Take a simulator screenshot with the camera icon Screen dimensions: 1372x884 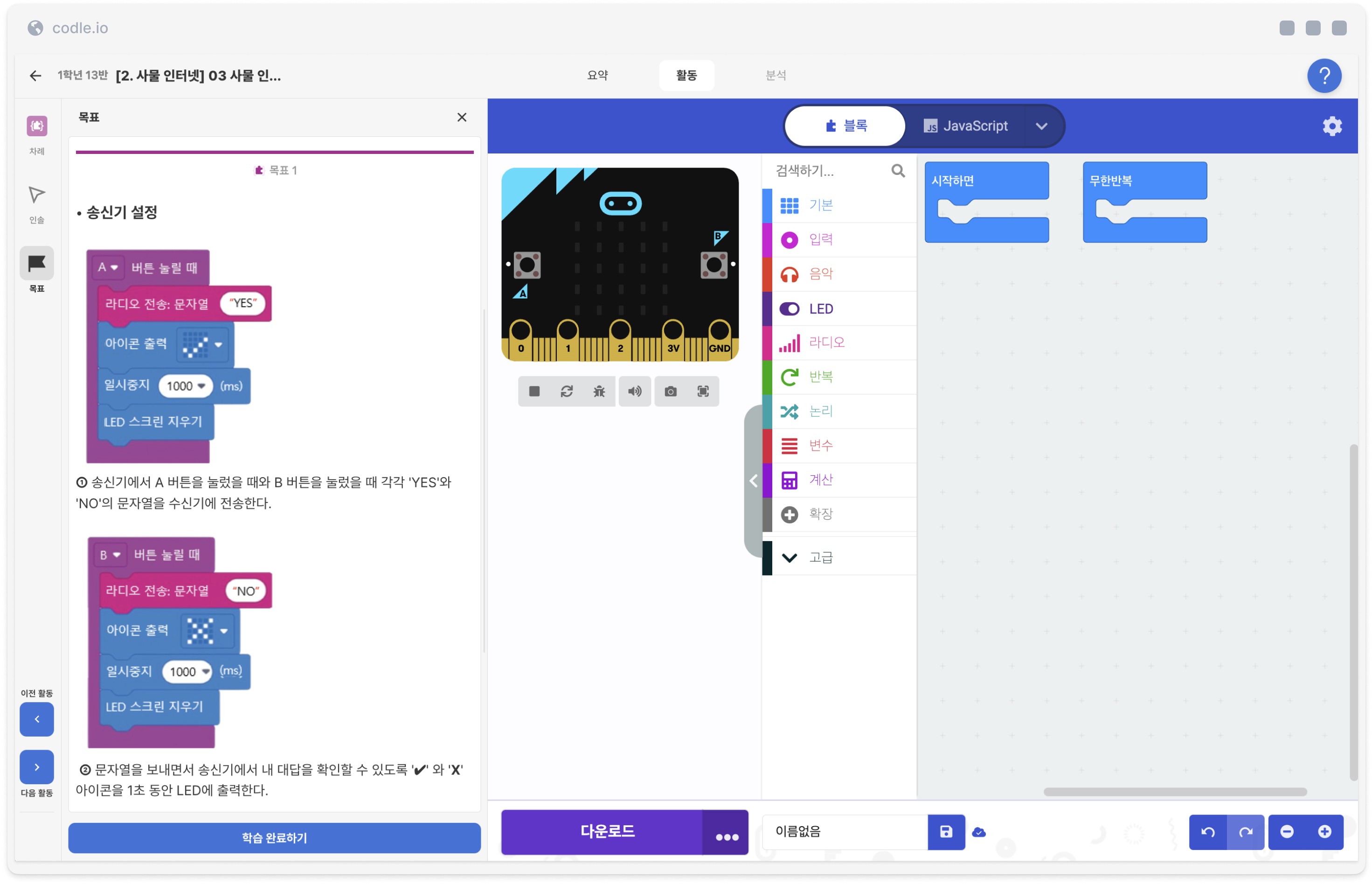(x=670, y=391)
